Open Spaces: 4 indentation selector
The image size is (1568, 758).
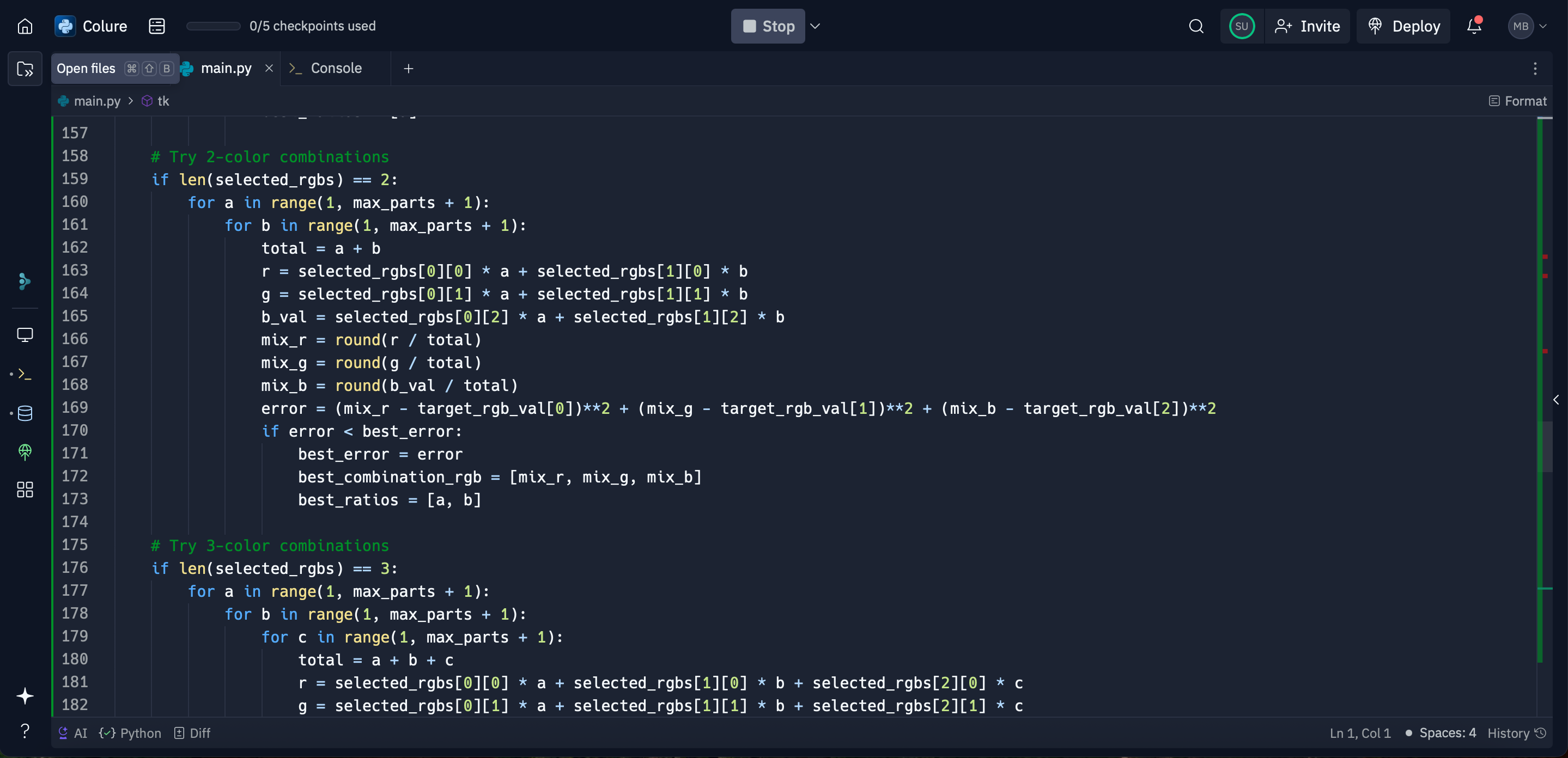coord(1447,733)
